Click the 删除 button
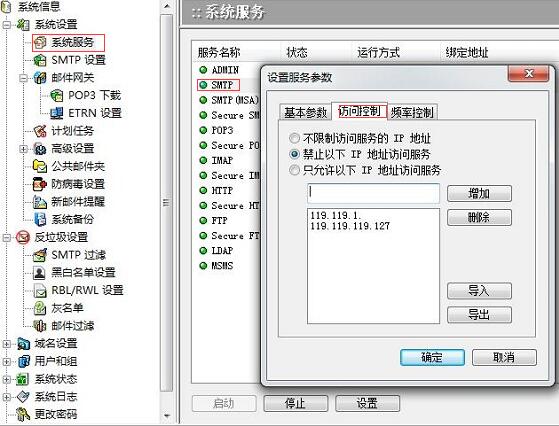This screenshot has width=559, height=426. point(479,217)
